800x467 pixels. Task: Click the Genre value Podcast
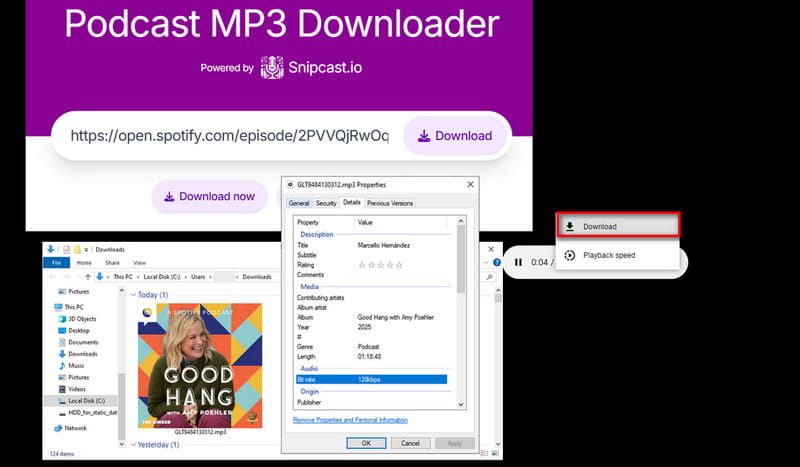click(368, 347)
